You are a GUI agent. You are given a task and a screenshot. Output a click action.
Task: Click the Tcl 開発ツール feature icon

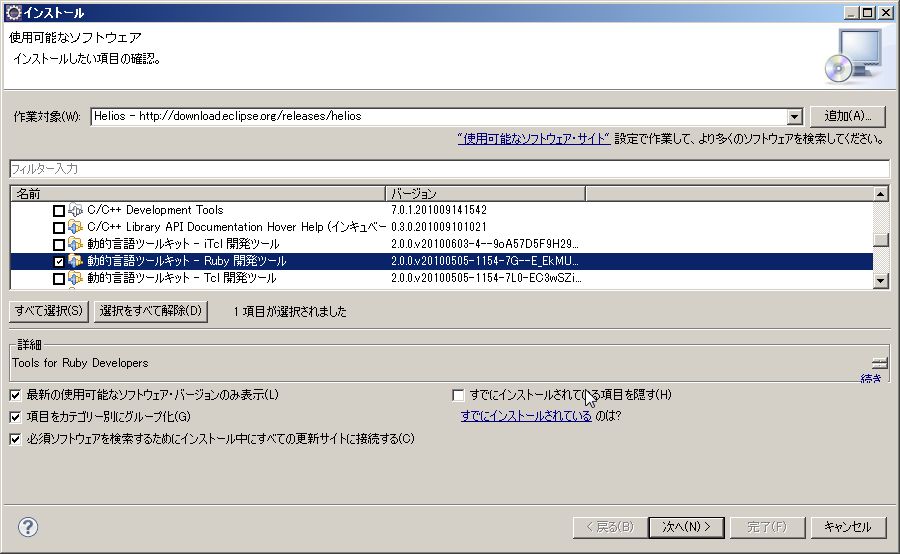click(x=75, y=278)
